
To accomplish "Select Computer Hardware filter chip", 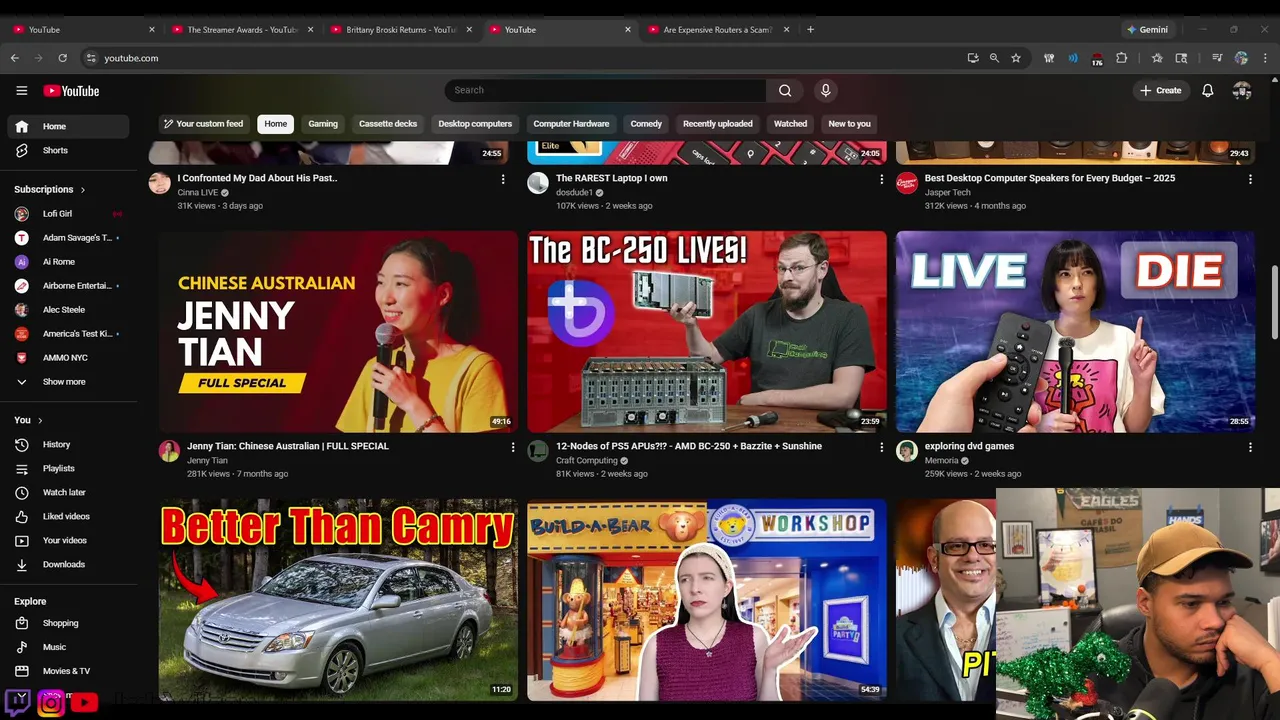I will (x=571, y=124).
